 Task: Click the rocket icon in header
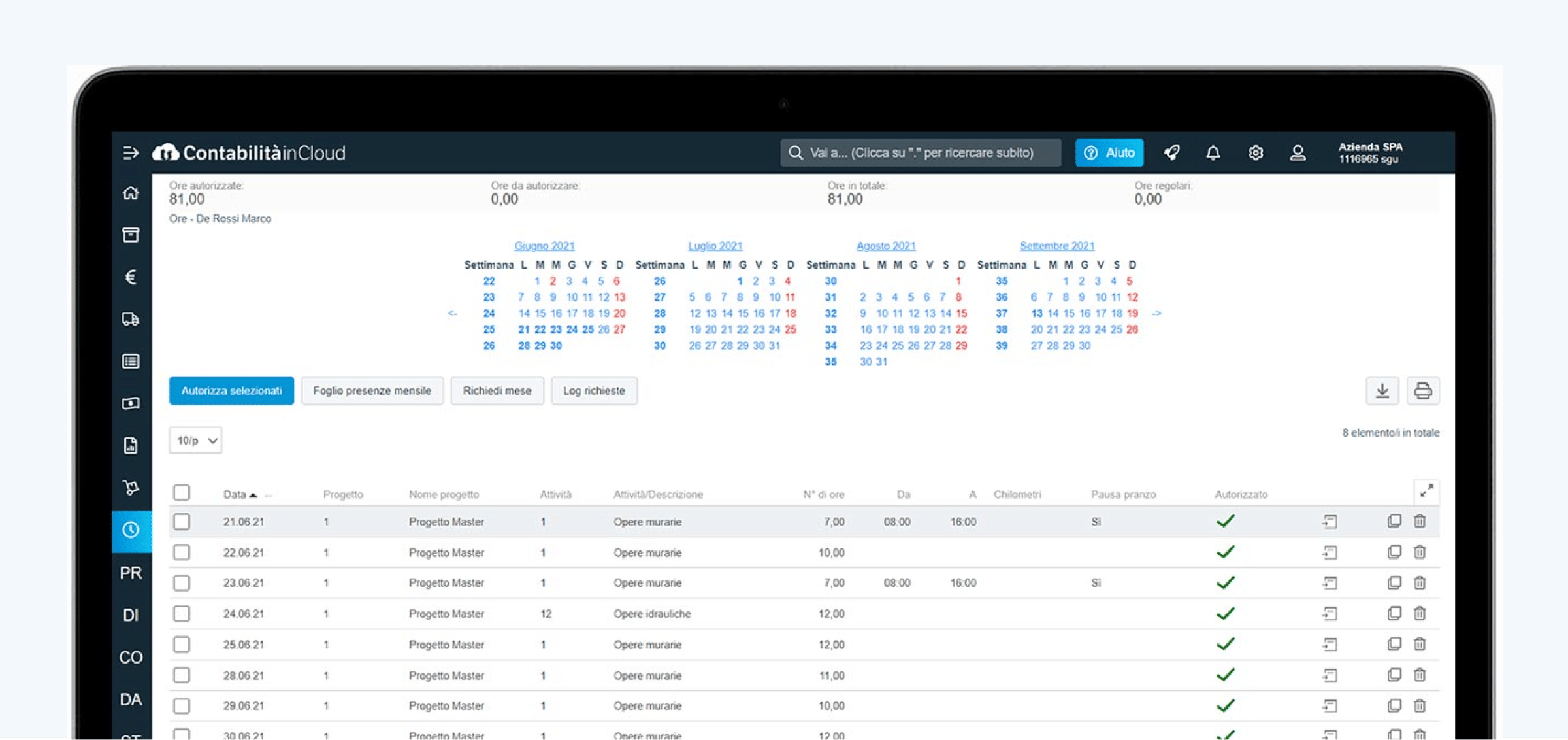(1172, 152)
